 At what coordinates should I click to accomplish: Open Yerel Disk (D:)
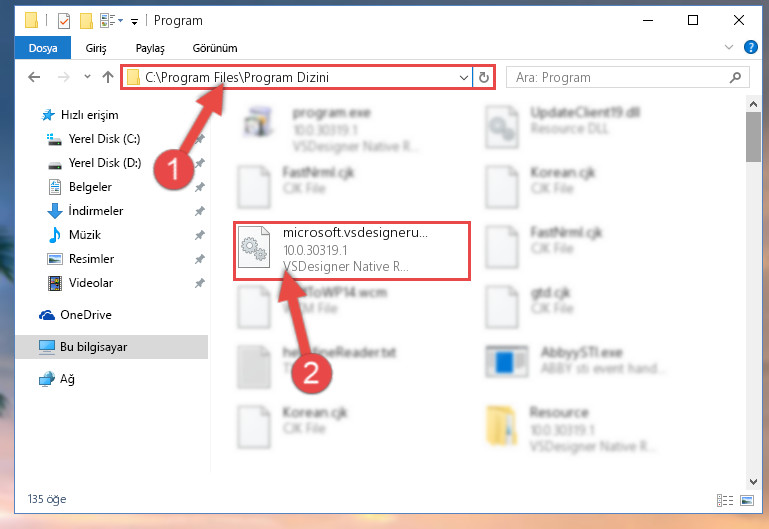(104, 163)
